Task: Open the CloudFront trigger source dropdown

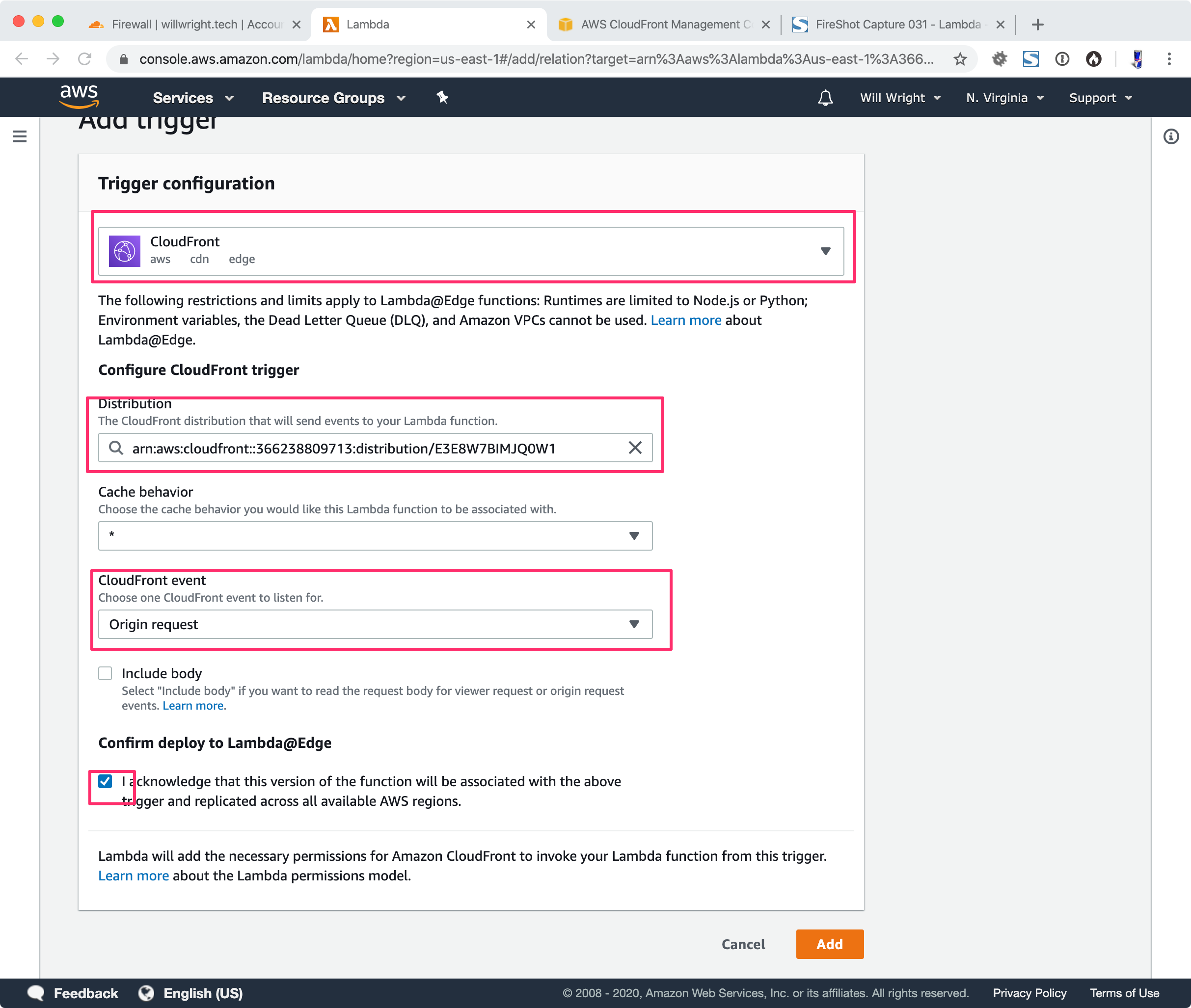Action: tap(471, 251)
